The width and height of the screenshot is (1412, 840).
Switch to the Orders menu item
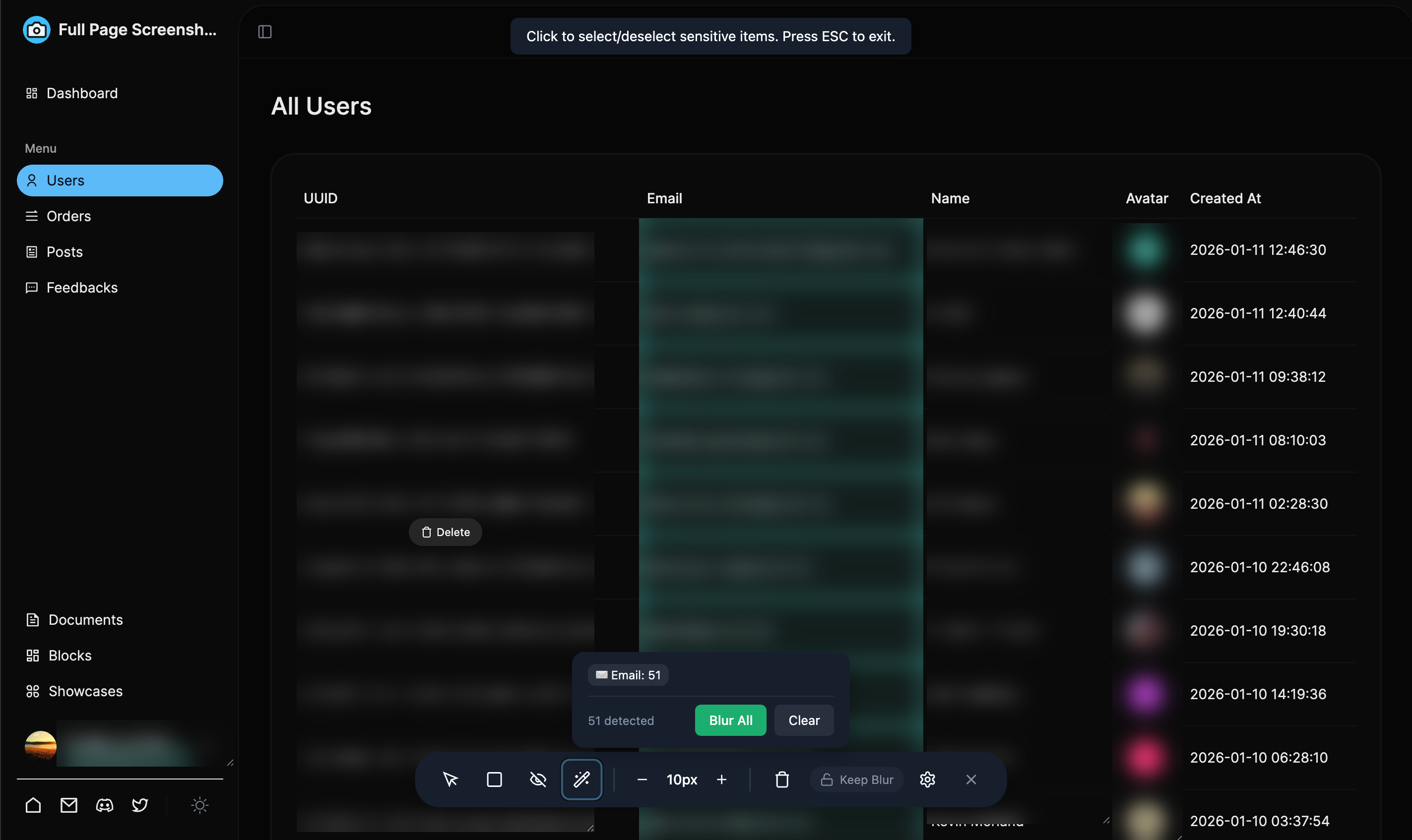pyautogui.click(x=68, y=216)
